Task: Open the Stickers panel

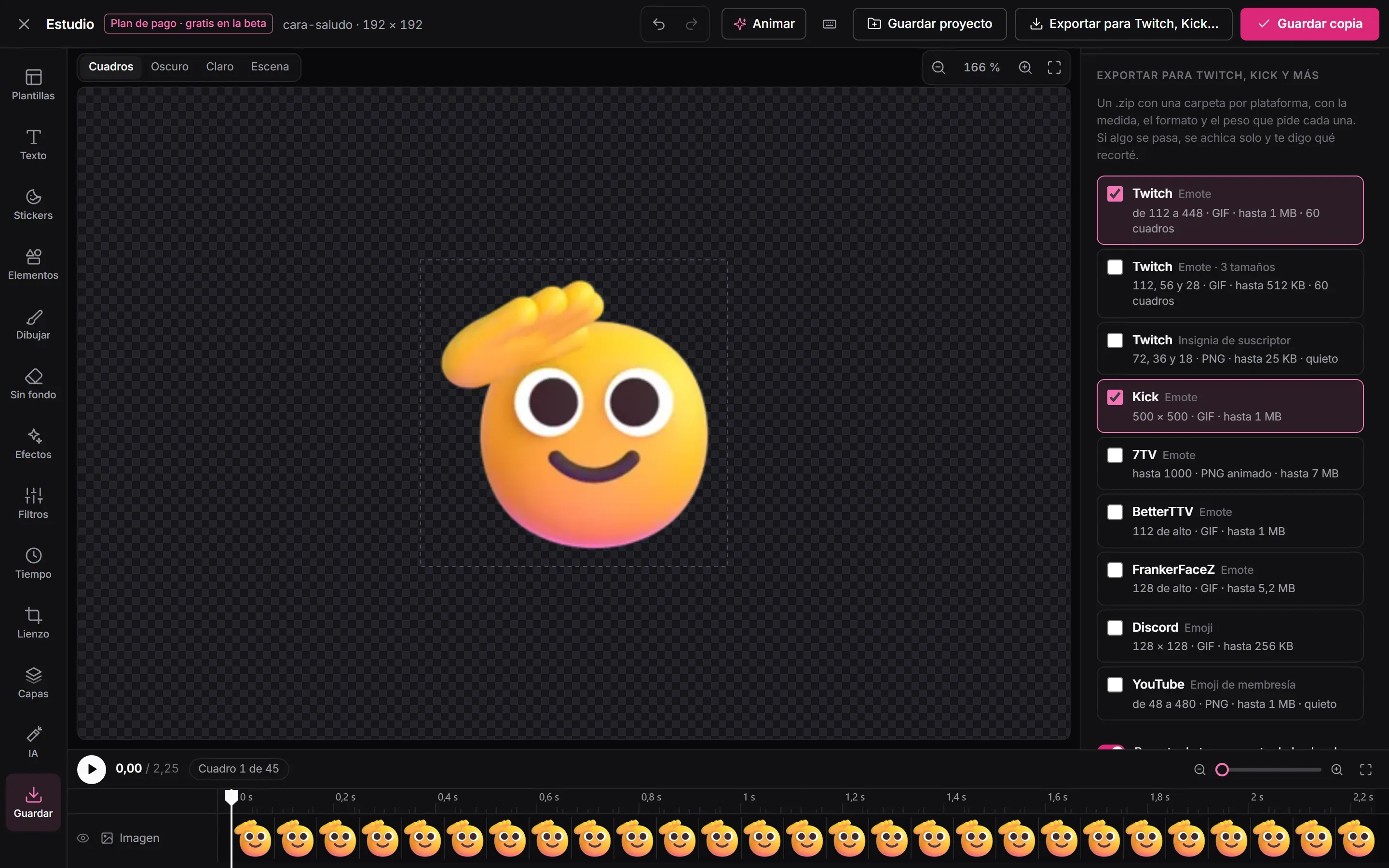Action: pos(33,204)
